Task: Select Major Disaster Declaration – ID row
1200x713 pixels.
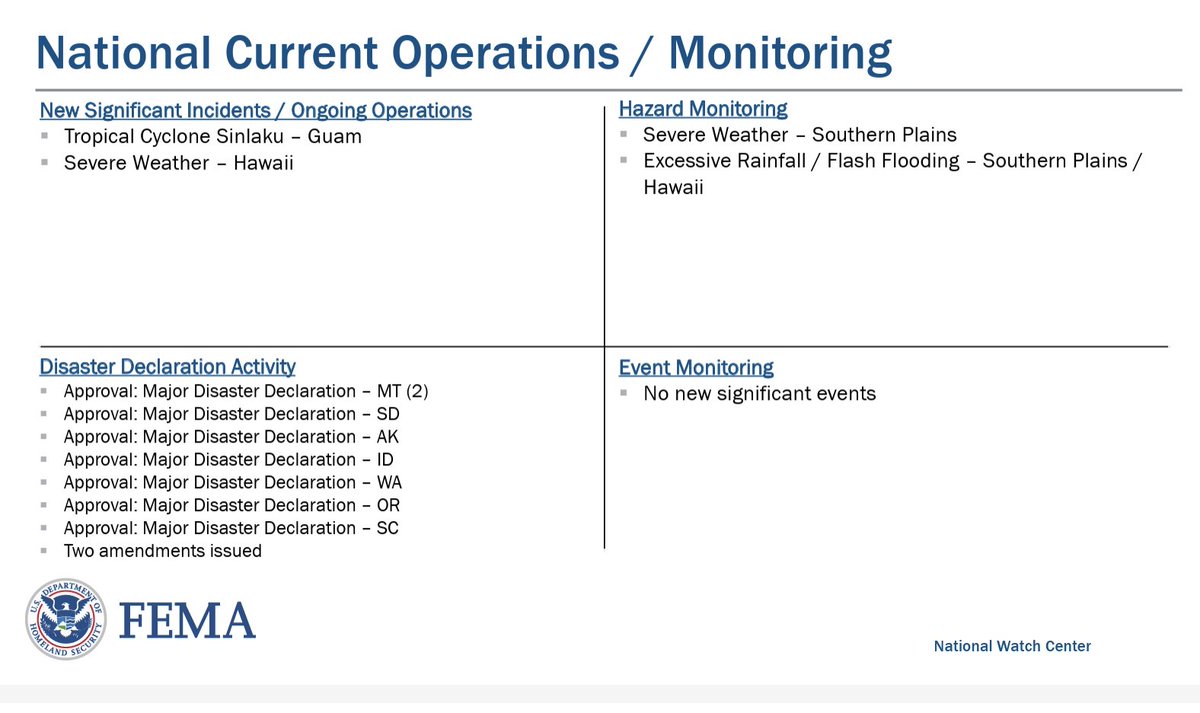Action: pos(229,460)
